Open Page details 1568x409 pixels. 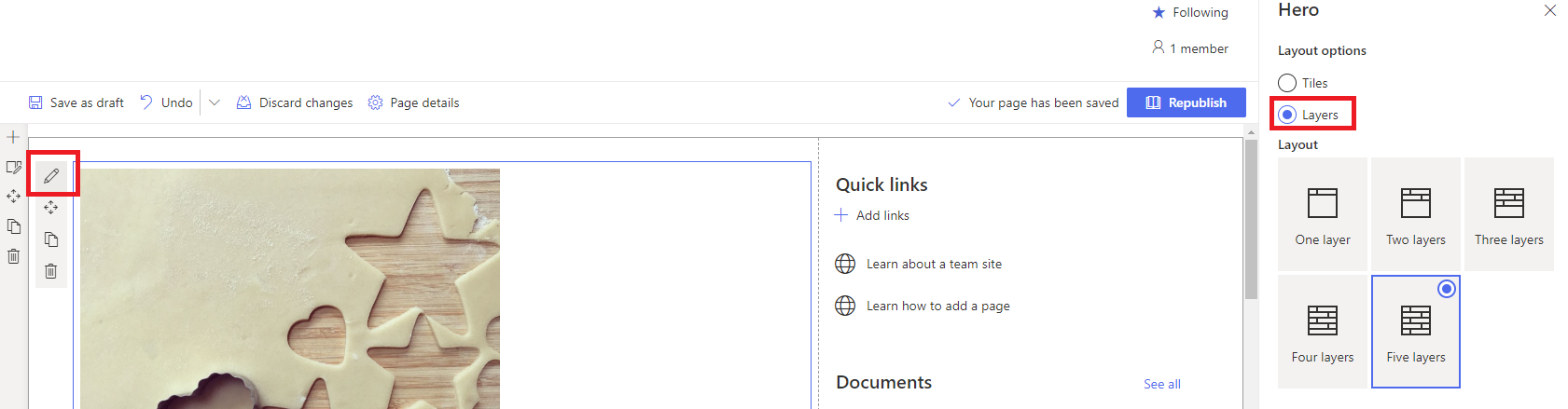click(413, 102)
